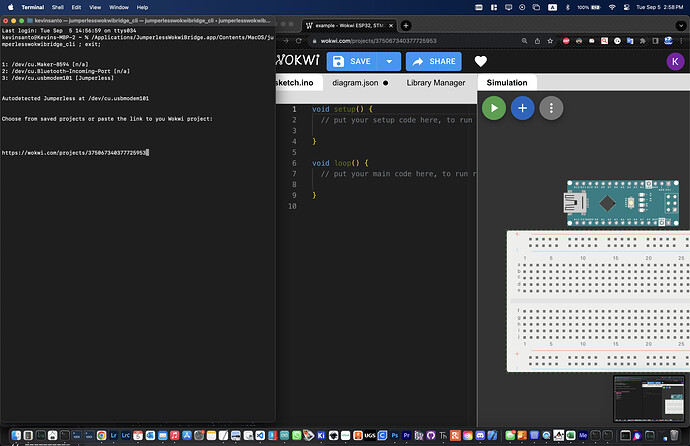
Task: Click the SHARE button
Action: [433, 61]
